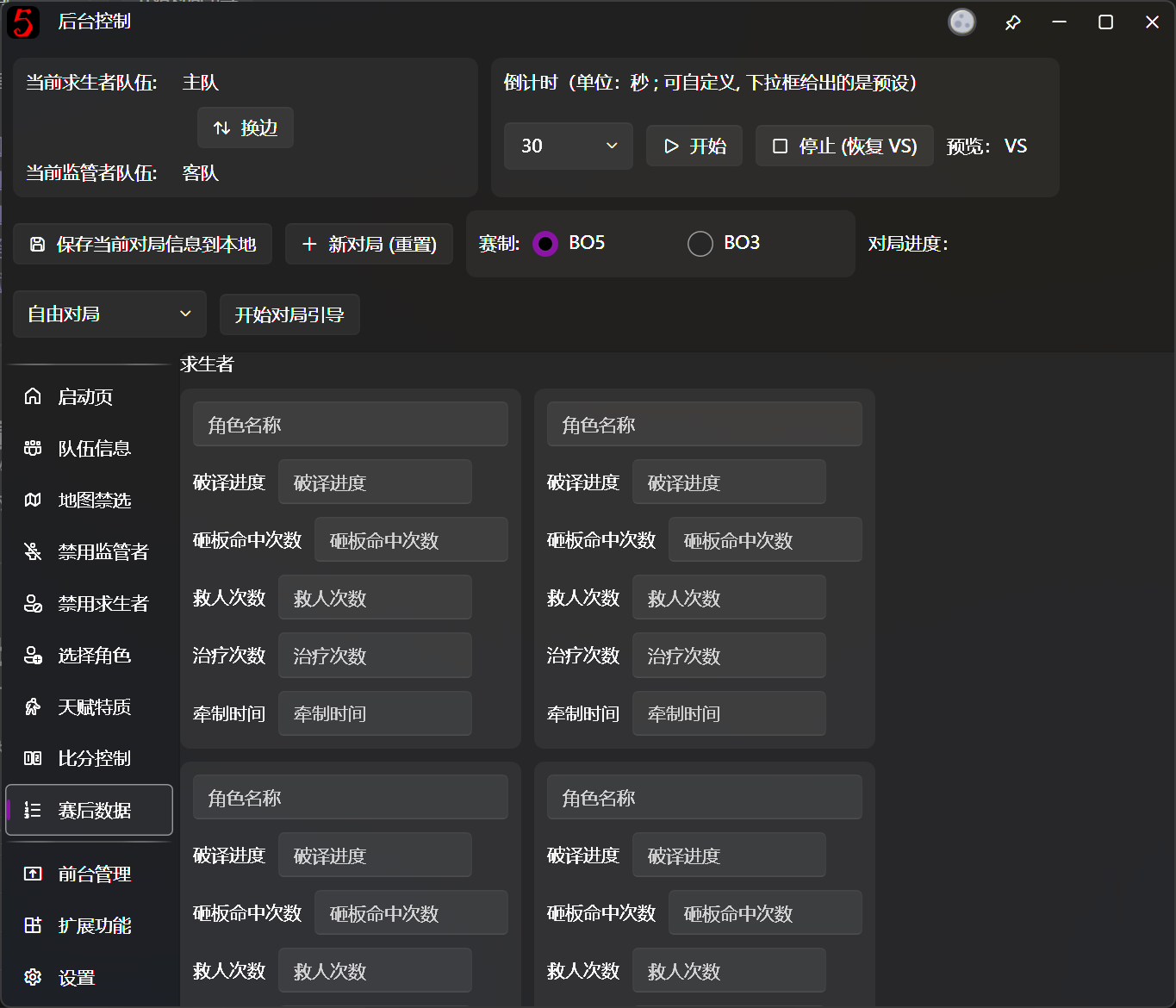Open the countdown preset dropdown showing 30
This screenshot has height=1008, width=1176.
[x=568, y=146]
